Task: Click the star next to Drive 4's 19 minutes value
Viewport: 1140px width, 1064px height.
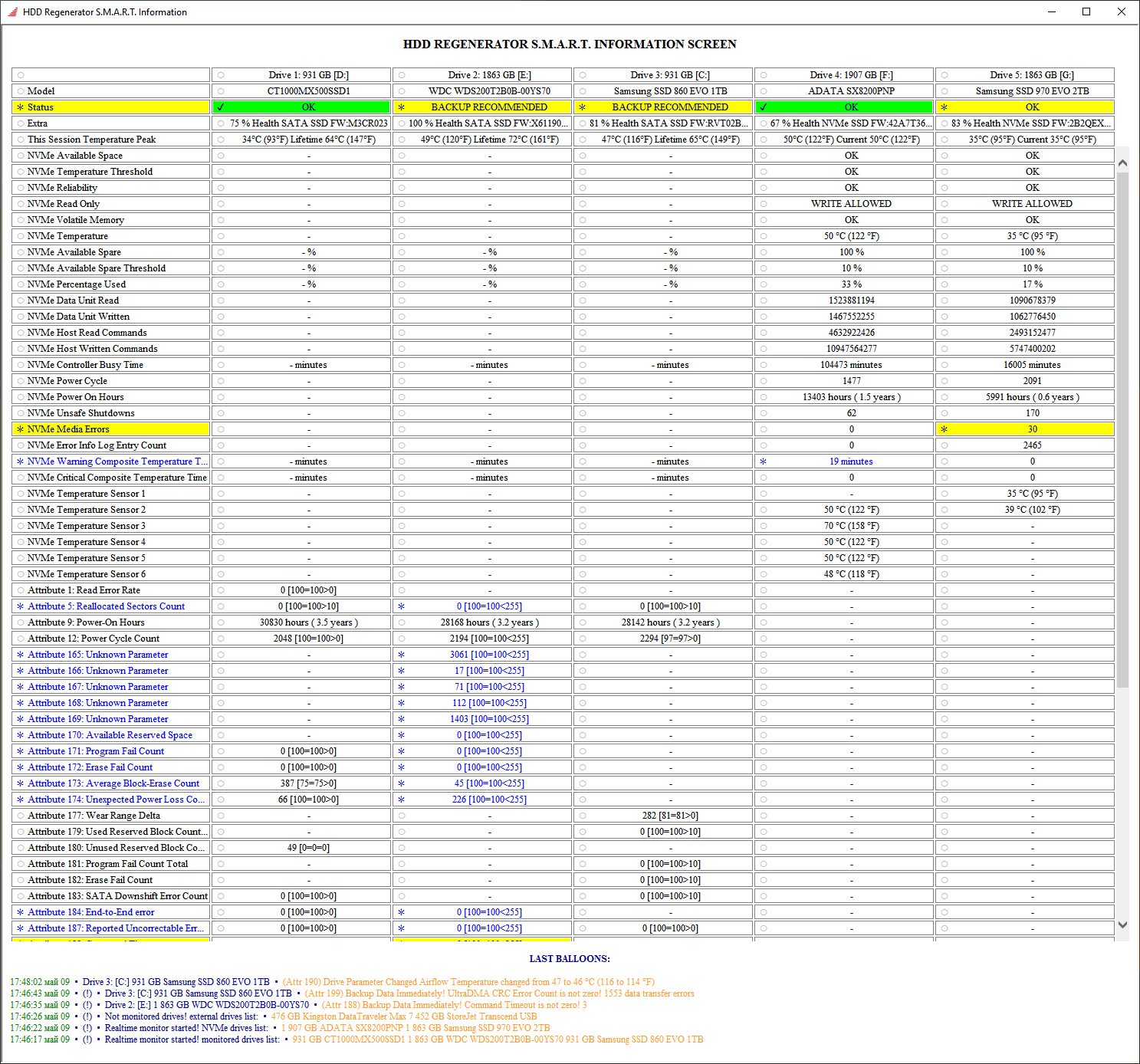Action: [x=764, y=461]
